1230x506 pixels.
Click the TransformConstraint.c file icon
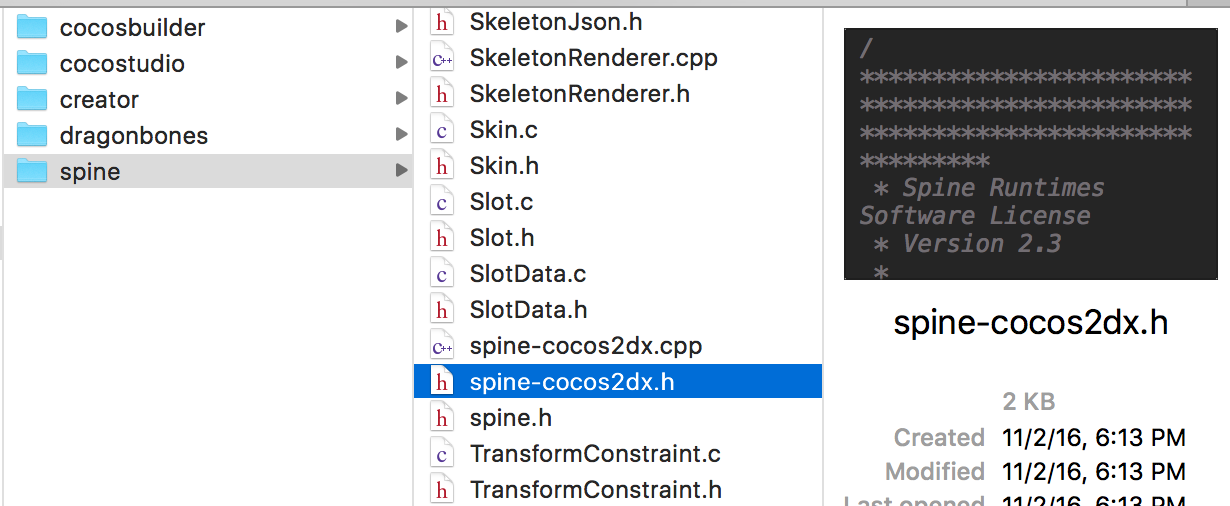[441, 454]
